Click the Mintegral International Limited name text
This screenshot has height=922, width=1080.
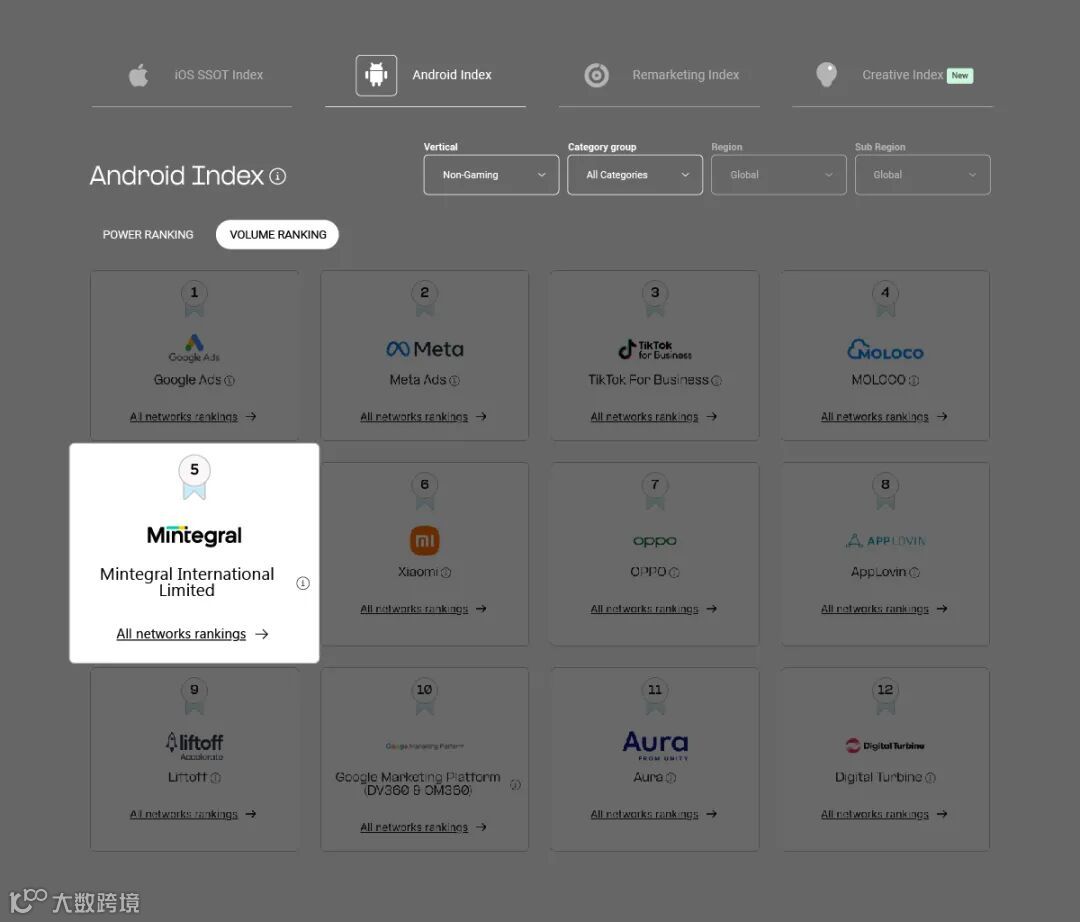(x=187, y=583)
